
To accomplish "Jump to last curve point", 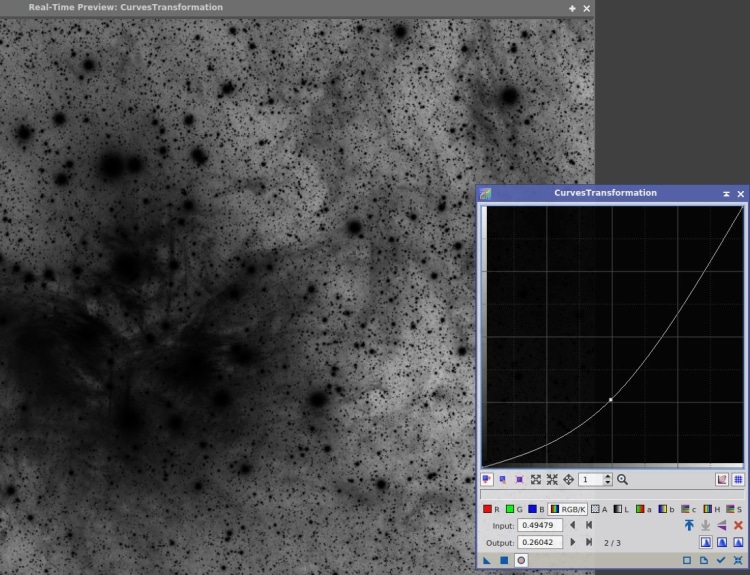I will point(589,542).
